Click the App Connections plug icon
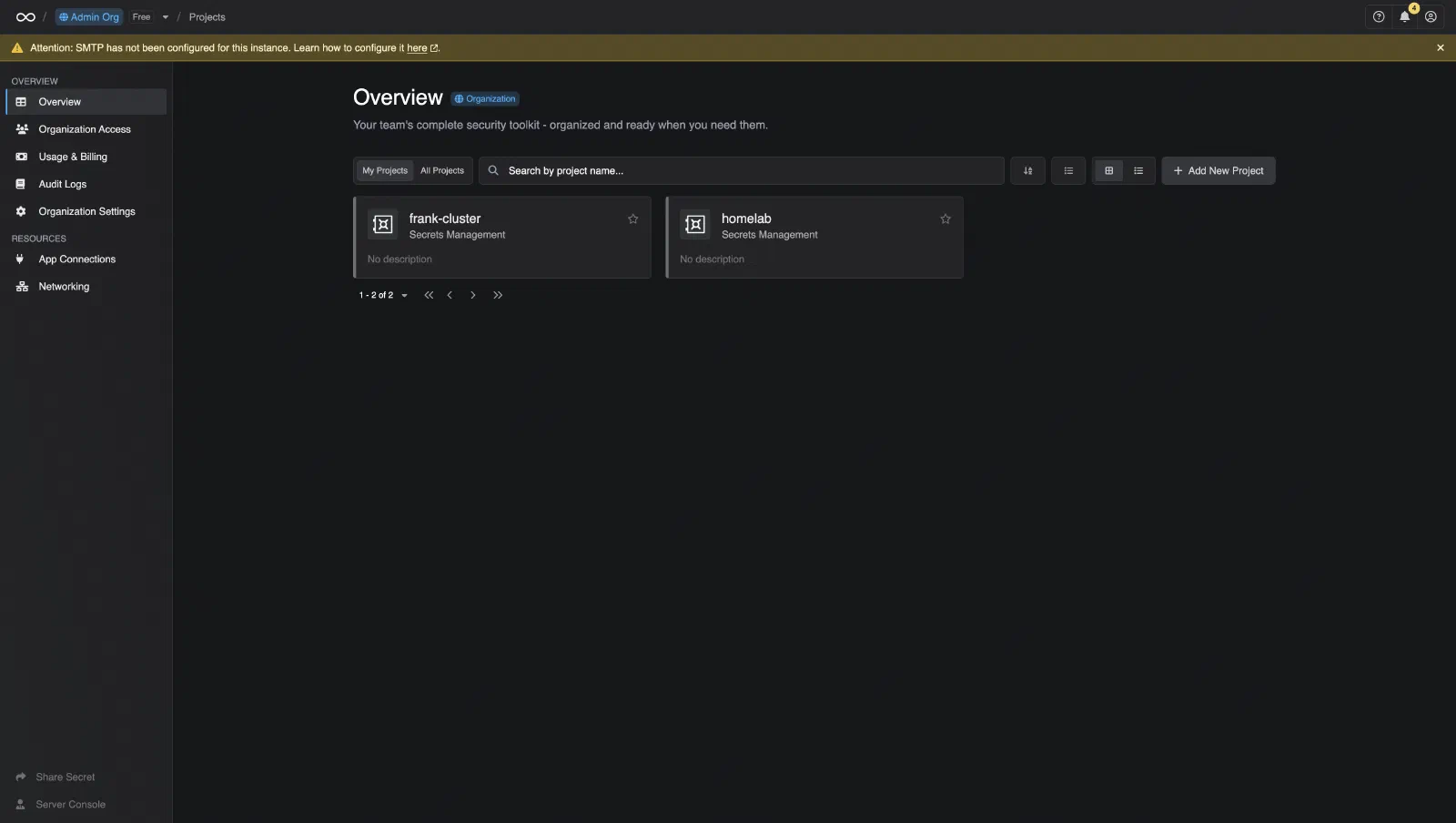 click(20, 259)
